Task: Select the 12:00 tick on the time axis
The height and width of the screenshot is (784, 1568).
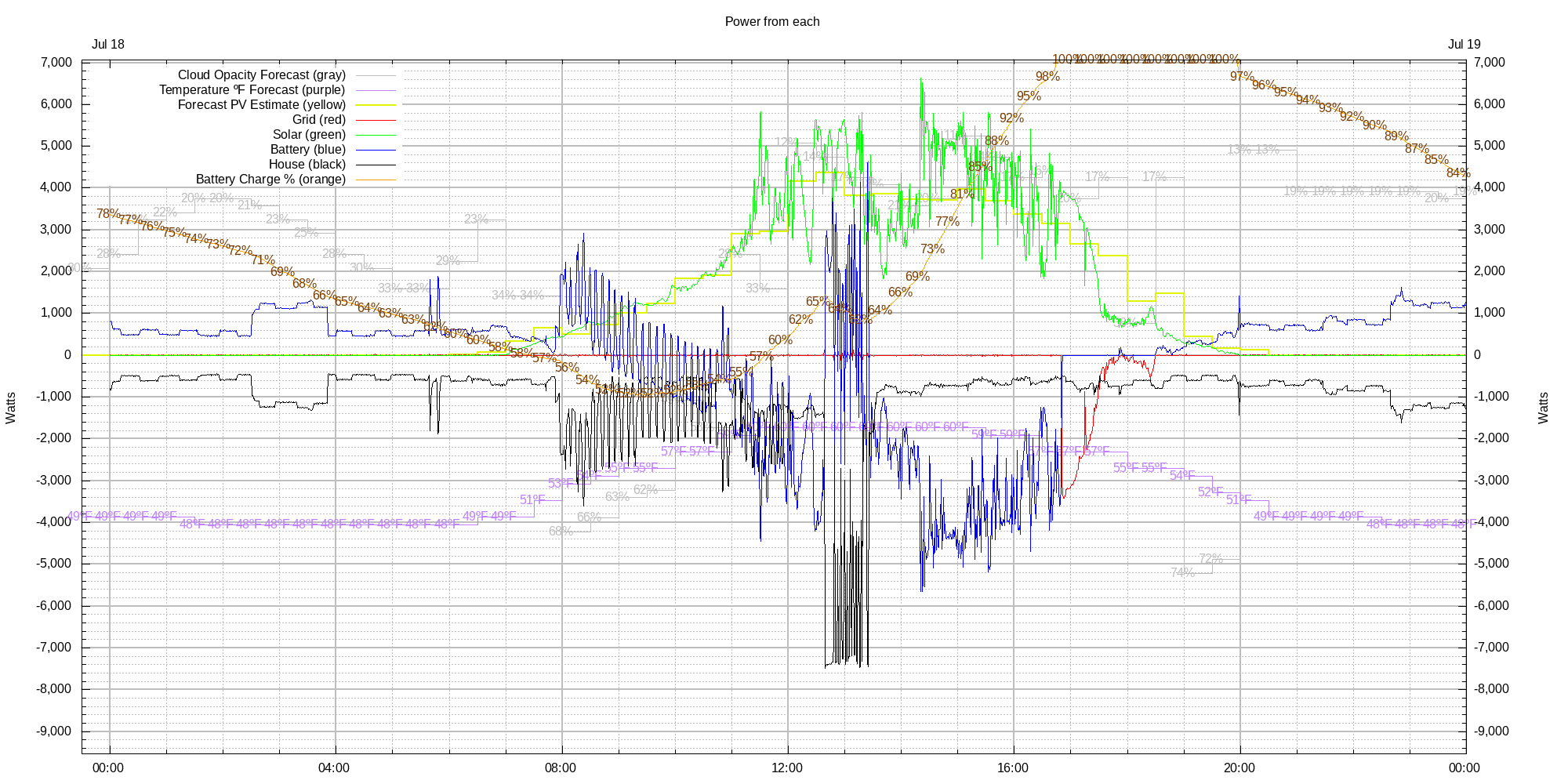Action: point(786,768)
